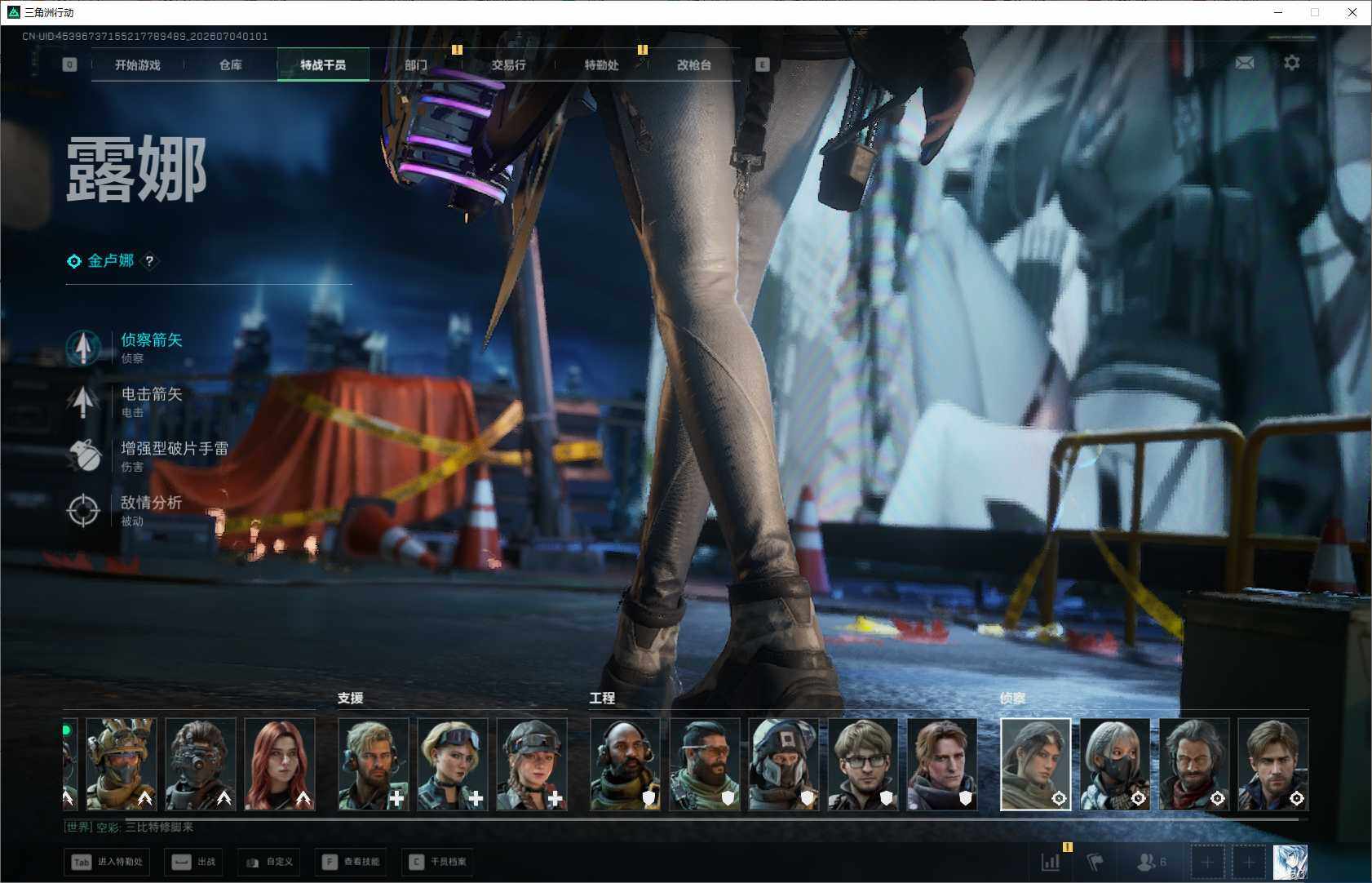Open the statistics bar chart icon
Image resolution: width=1372 pixels, height=883 pixels.
1051,862
